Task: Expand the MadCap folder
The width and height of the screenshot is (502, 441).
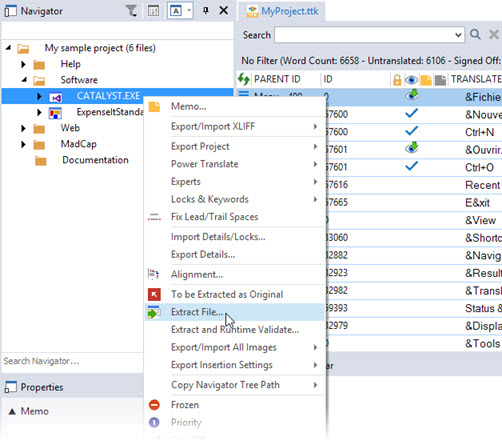Action: click(23, 144)
